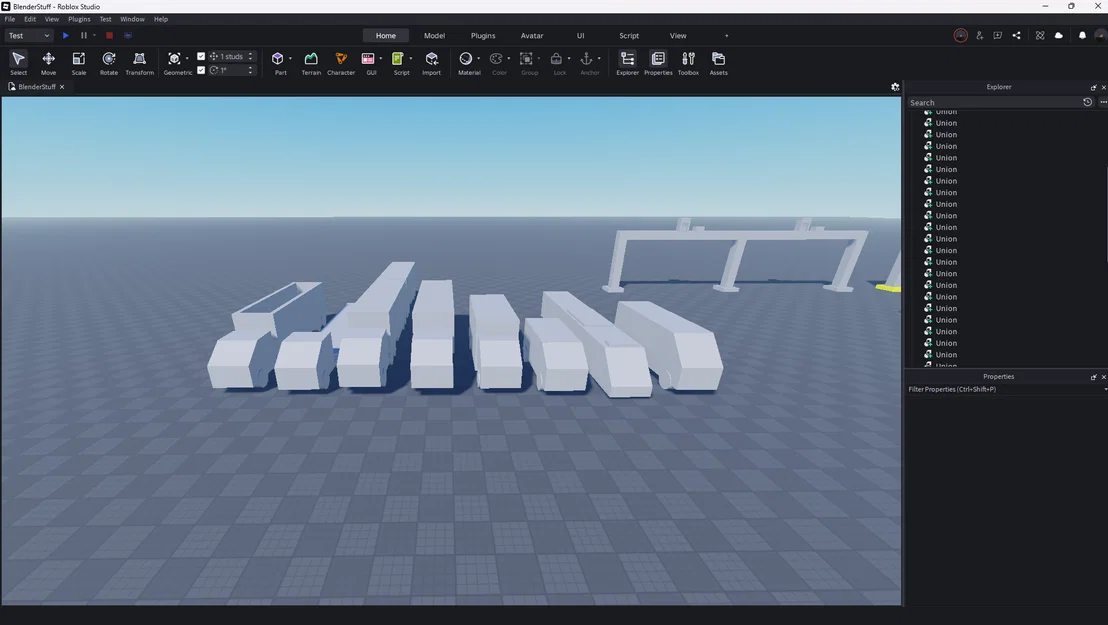Pick the Scale tool
This screenshot has height=625, width=1108.
tap(78, 62)
